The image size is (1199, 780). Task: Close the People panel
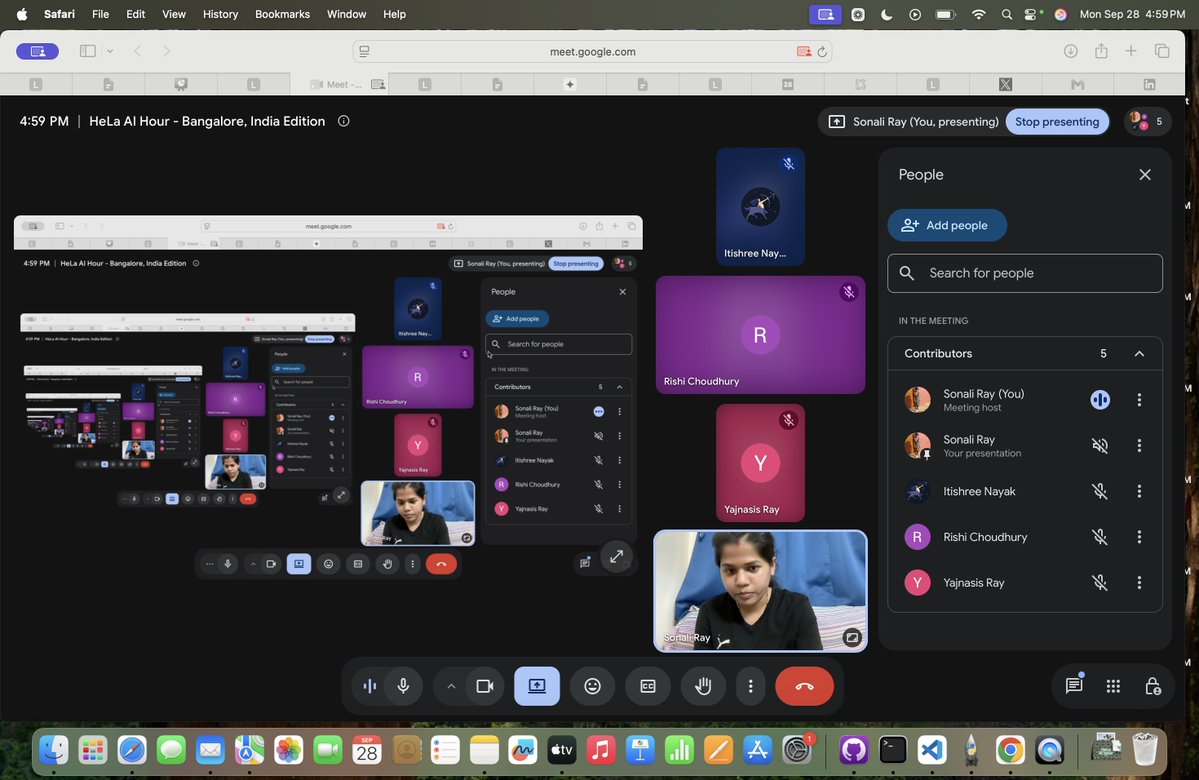pyautogui.click(x=1145, y=174)
